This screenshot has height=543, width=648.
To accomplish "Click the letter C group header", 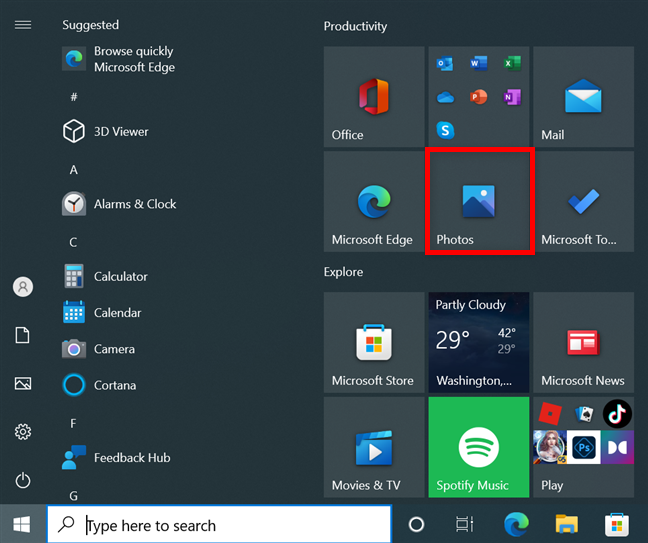I will point(73,242).
